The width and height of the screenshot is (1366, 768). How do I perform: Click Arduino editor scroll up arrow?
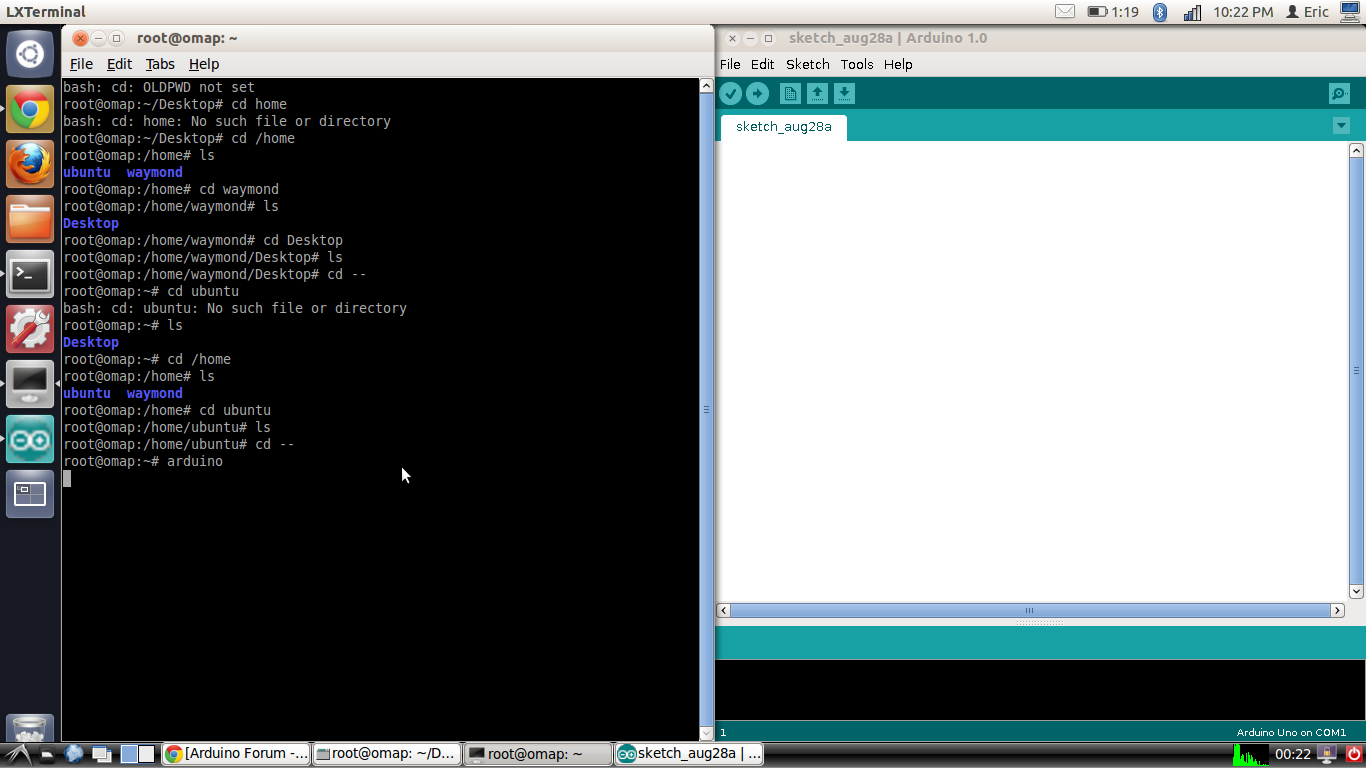pyautogui.click(x=1356, y=151)
